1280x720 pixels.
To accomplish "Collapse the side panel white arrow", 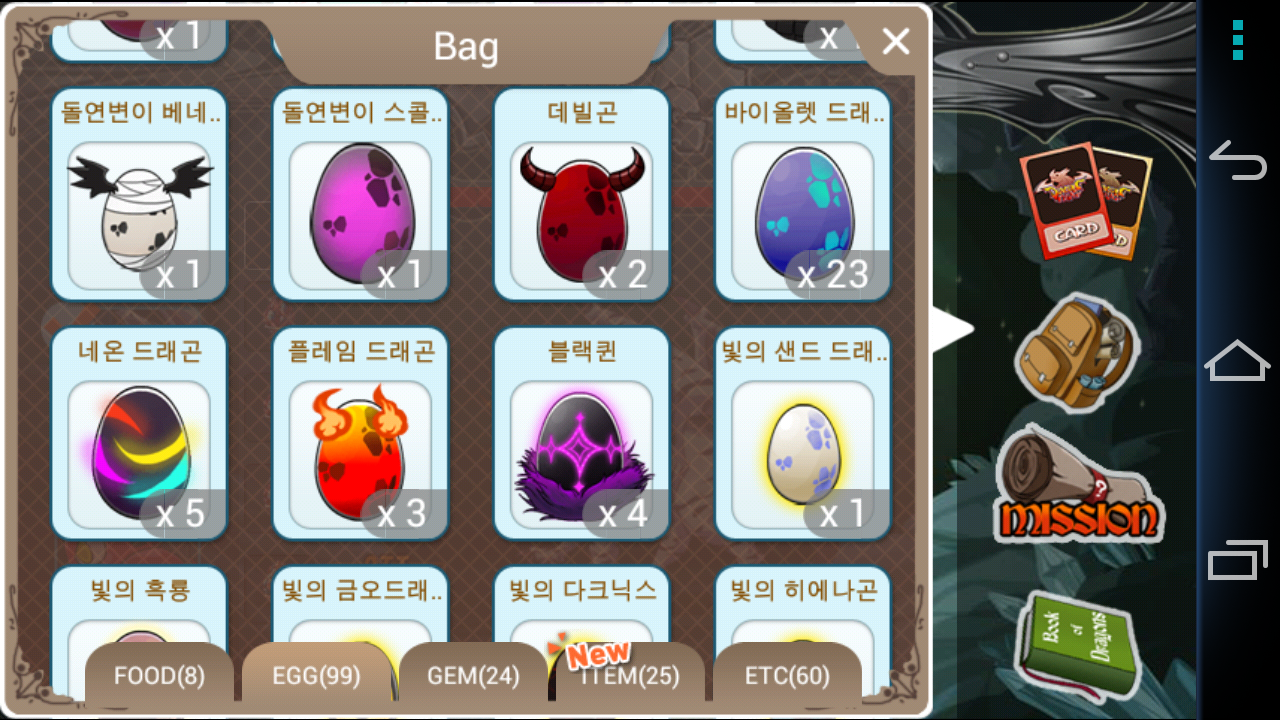I will pyautogui.click(x=953, y=330).
